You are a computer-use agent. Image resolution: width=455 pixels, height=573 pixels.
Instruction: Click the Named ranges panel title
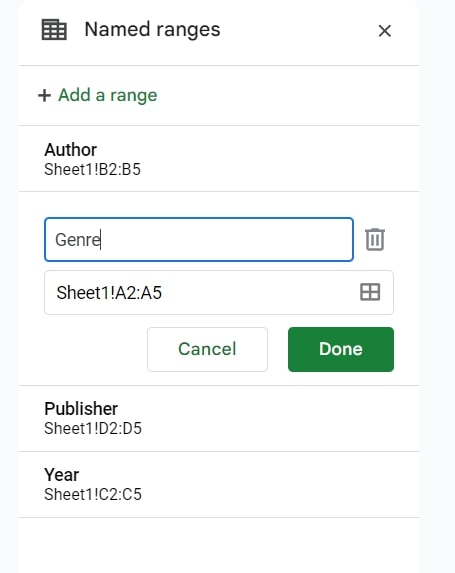click(x=152, y=30)
